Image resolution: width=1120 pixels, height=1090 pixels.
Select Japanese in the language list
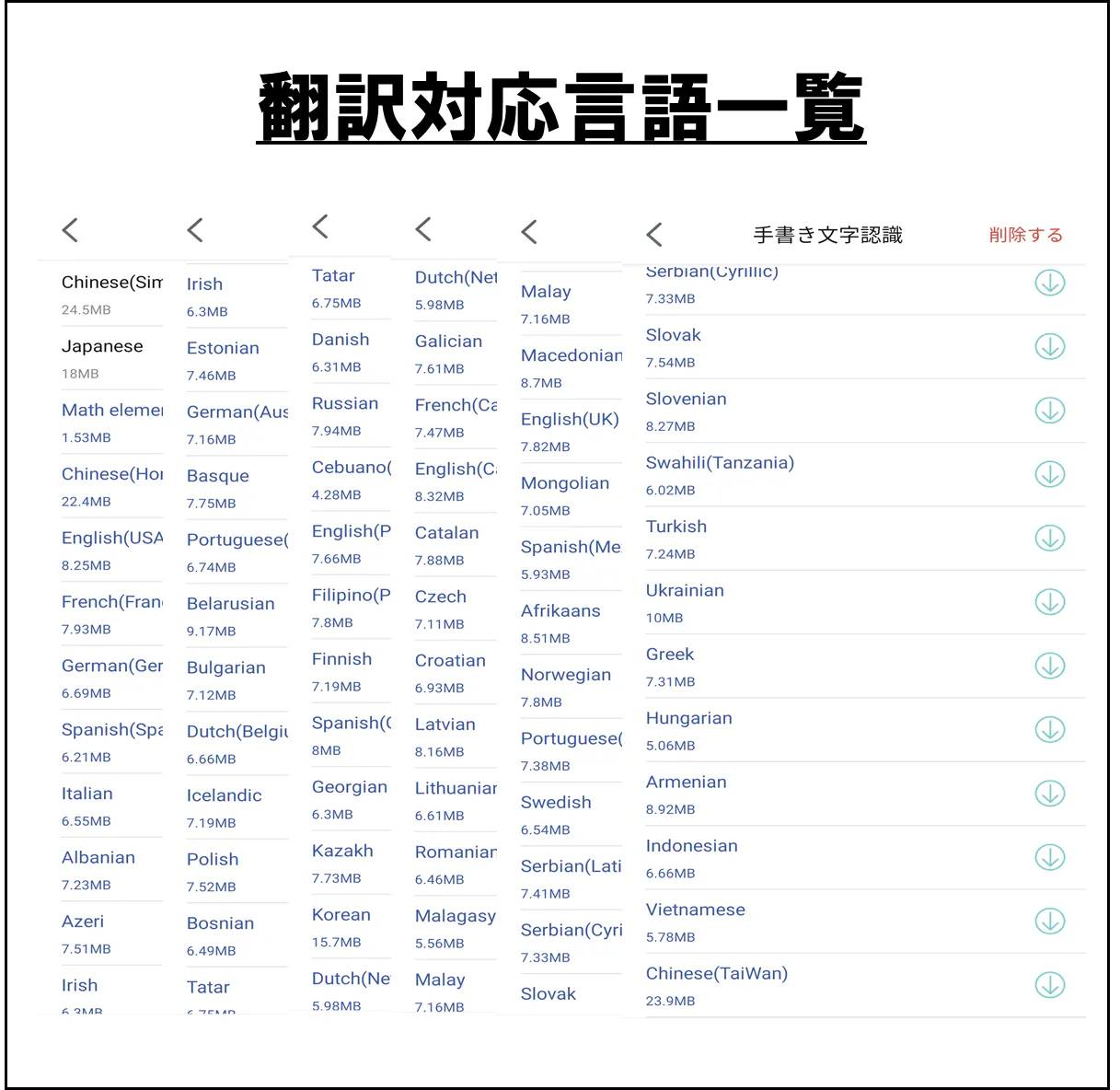coord(102,347)
